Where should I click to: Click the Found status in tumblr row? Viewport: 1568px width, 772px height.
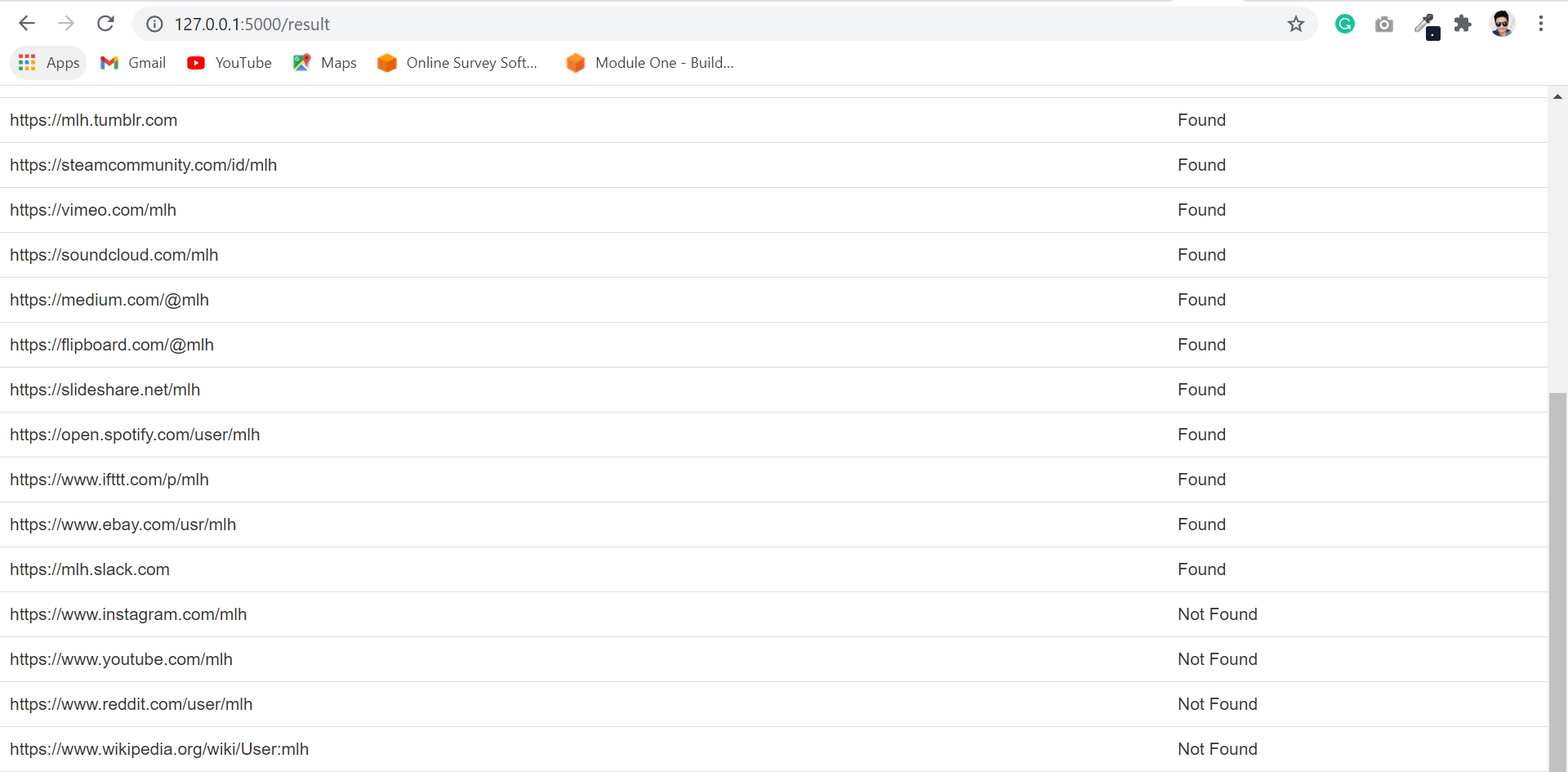(1201, 120)
